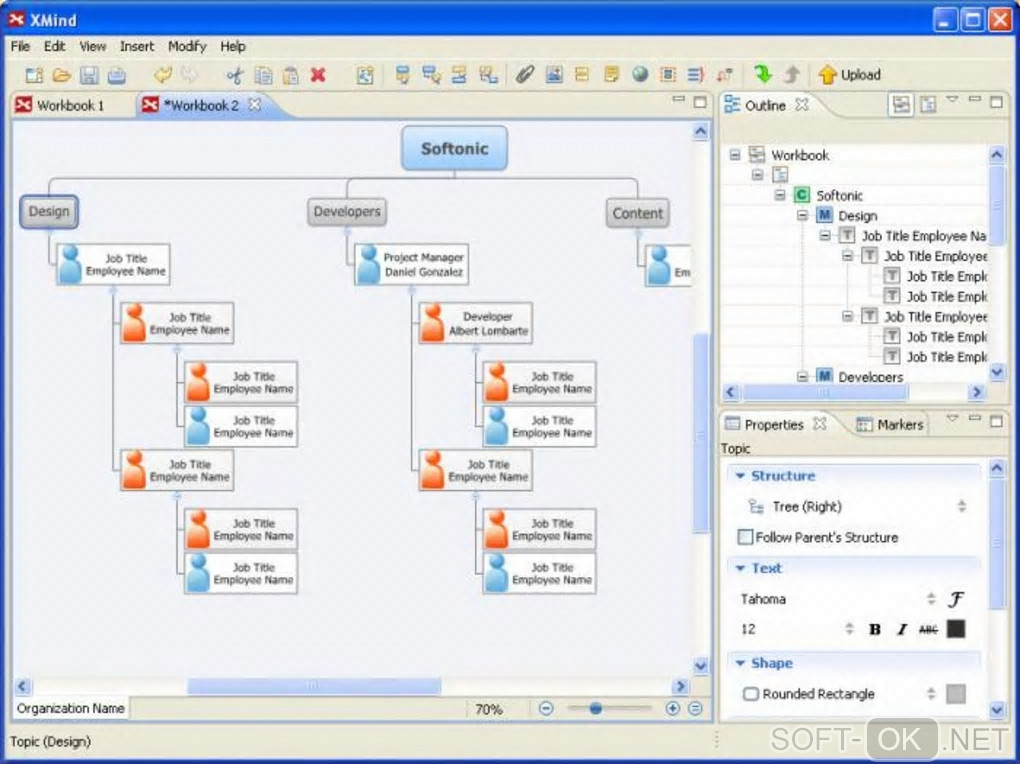The image size is (1020, 764).
Task: Select the Developer Albert Lombarte node
Action: tap(476, 323)
